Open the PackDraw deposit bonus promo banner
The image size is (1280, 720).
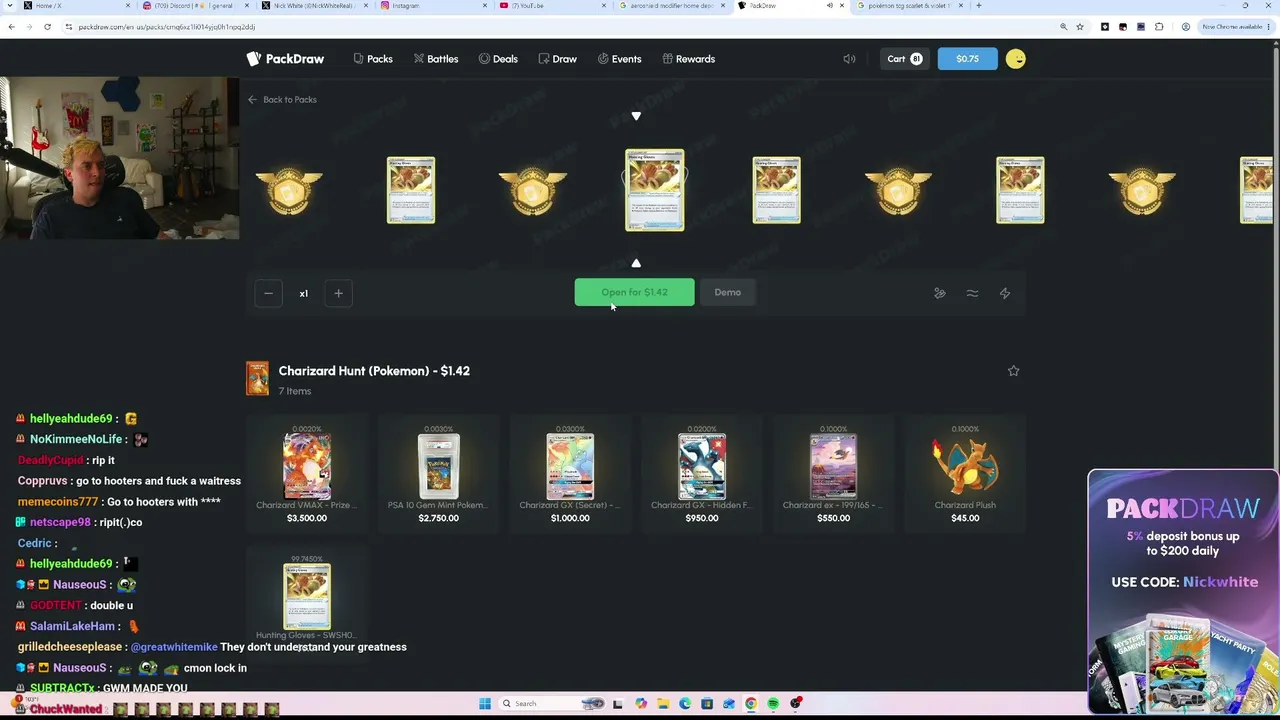pos(1183,591)
